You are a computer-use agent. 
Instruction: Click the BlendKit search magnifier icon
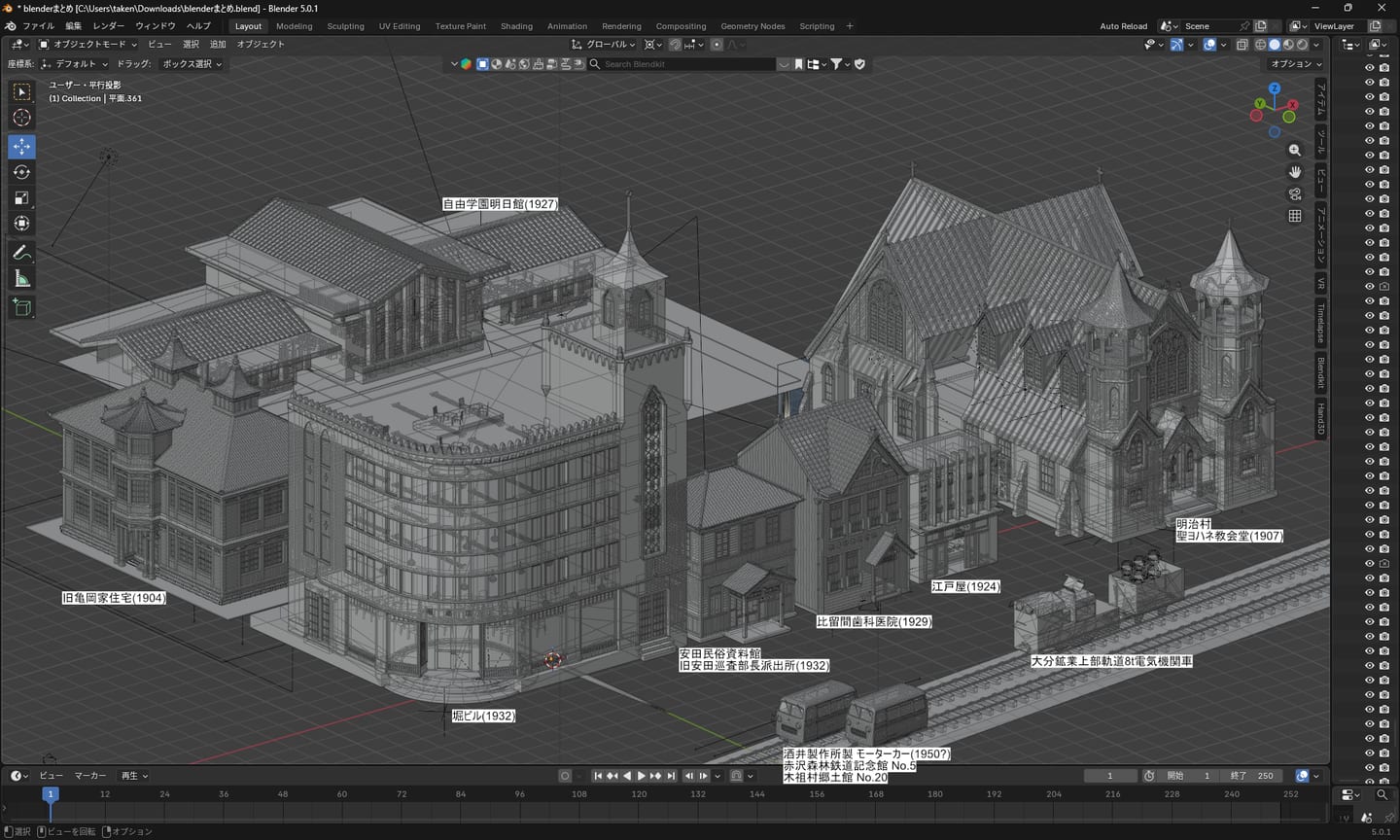(x=595, y=64)
